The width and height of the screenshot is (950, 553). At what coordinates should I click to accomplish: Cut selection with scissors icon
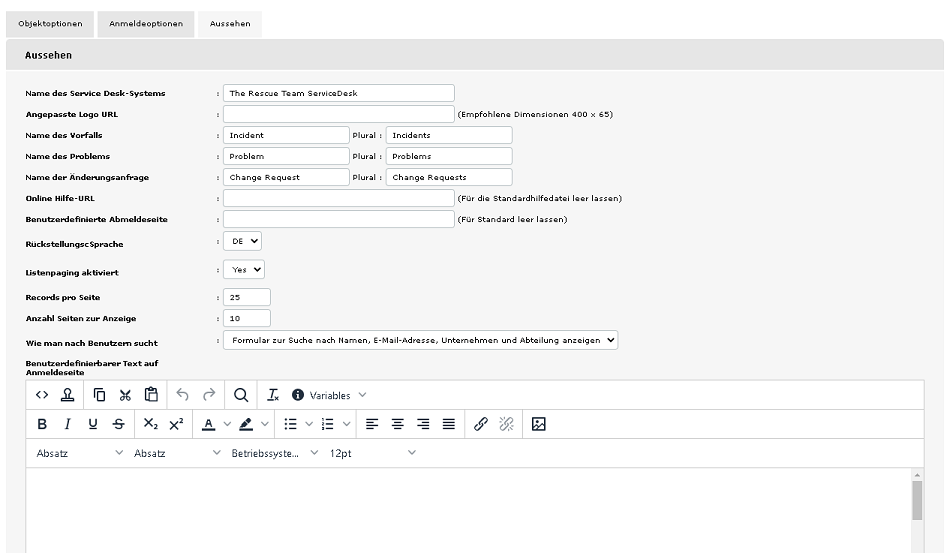(125, 395)
